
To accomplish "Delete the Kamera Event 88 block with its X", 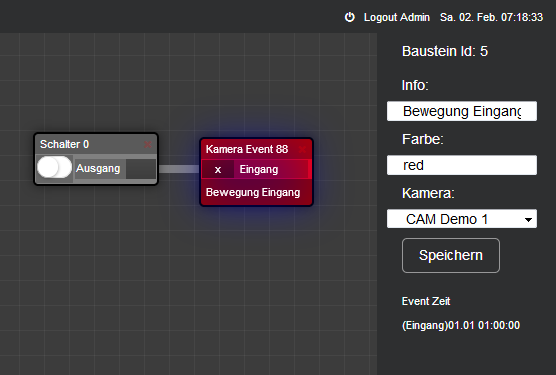I will 302,149.
